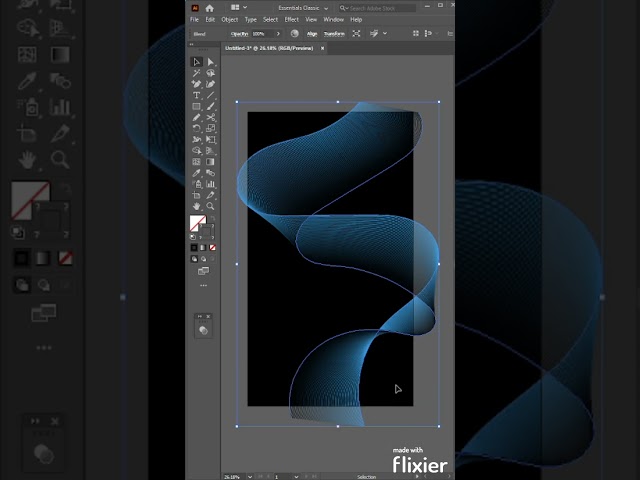Choose the Warp tool
The width and height of the screenshot is (640, 480).
pyautogui.click(x=196, y=140)
